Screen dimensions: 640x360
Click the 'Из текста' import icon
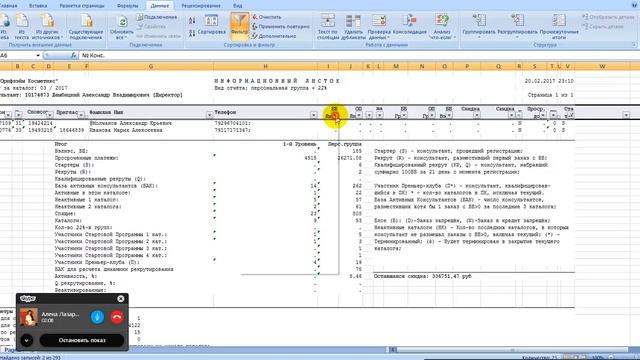[22, 27]
